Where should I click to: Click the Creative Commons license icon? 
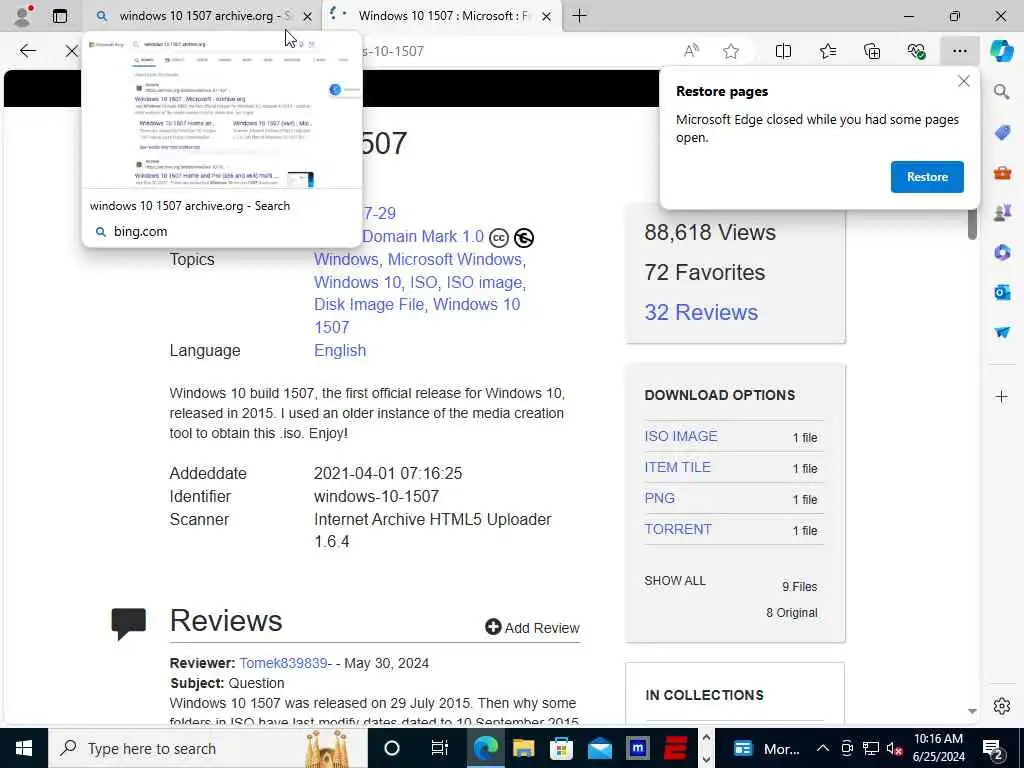pos(498,238)
